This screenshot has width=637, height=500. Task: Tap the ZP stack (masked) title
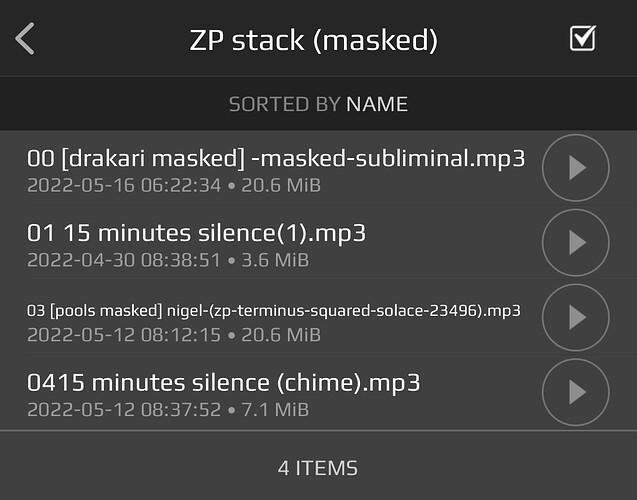point(314,40)
